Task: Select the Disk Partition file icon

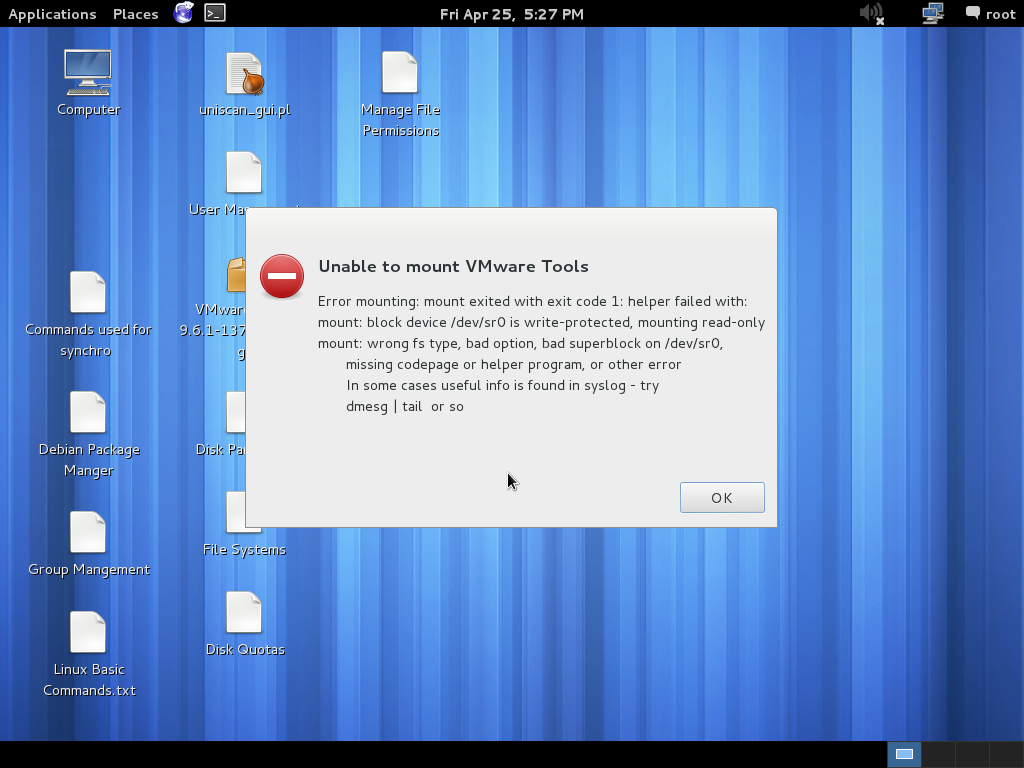Action: 235,413
